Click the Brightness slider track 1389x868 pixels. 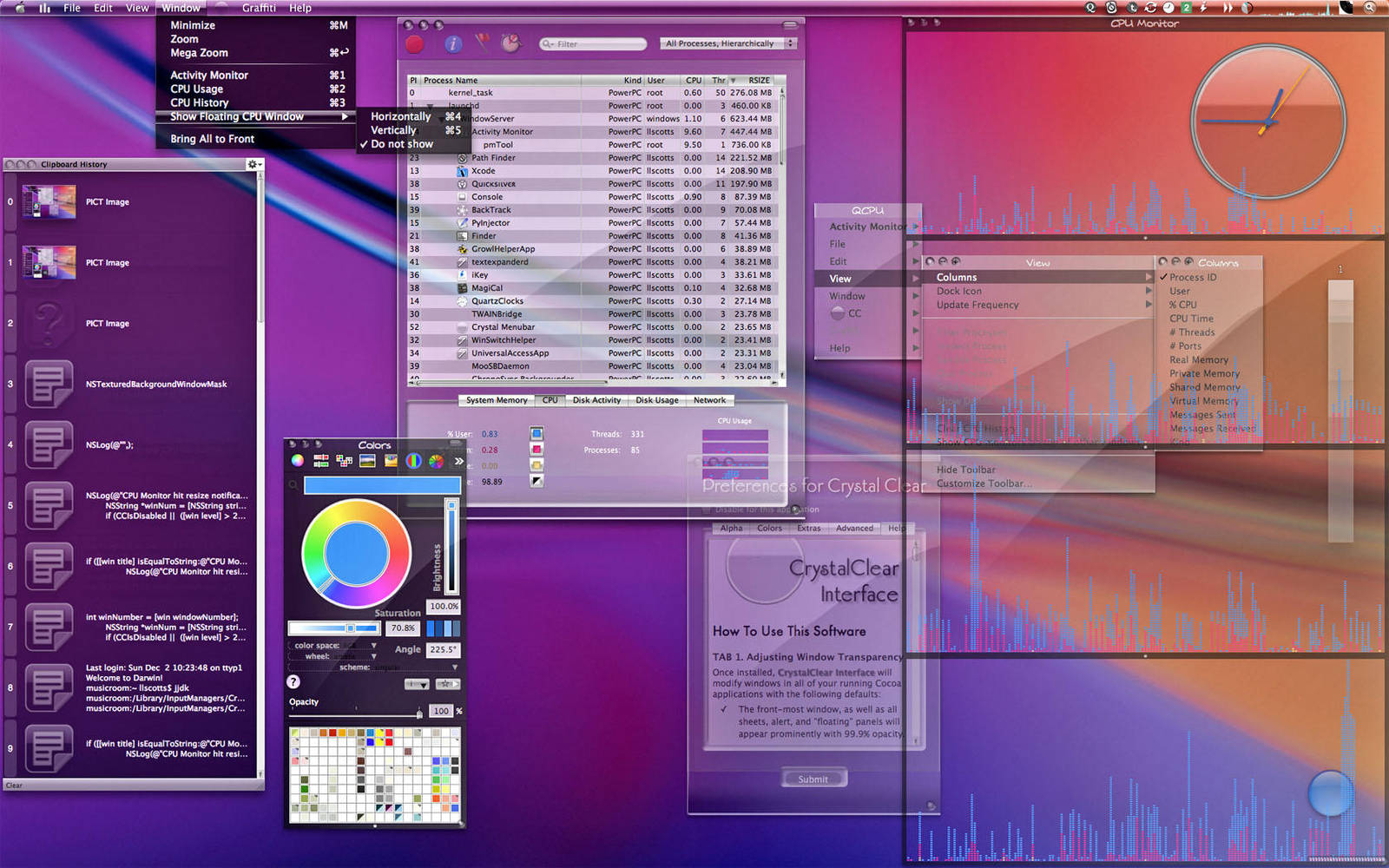pyautogui.click(x=451, y=547)
